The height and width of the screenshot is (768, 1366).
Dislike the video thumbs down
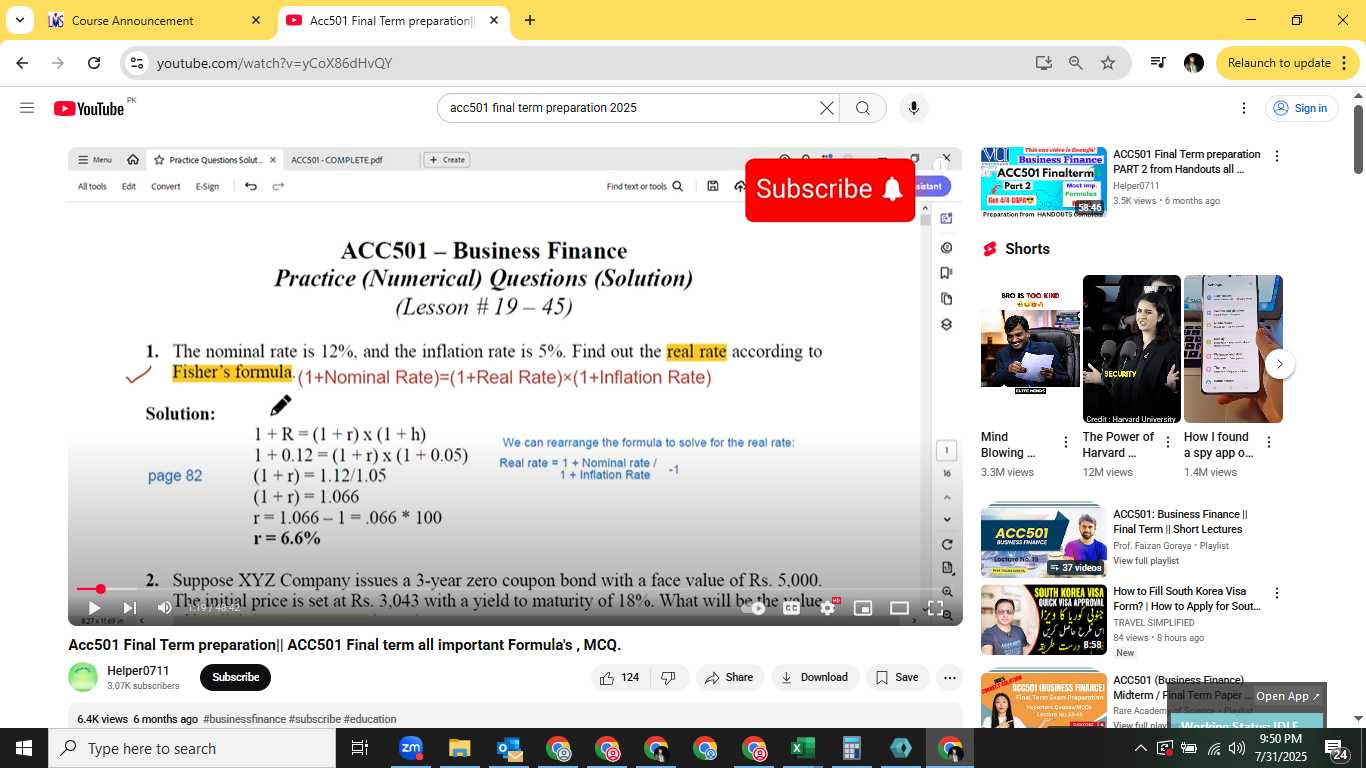(669, 677)
